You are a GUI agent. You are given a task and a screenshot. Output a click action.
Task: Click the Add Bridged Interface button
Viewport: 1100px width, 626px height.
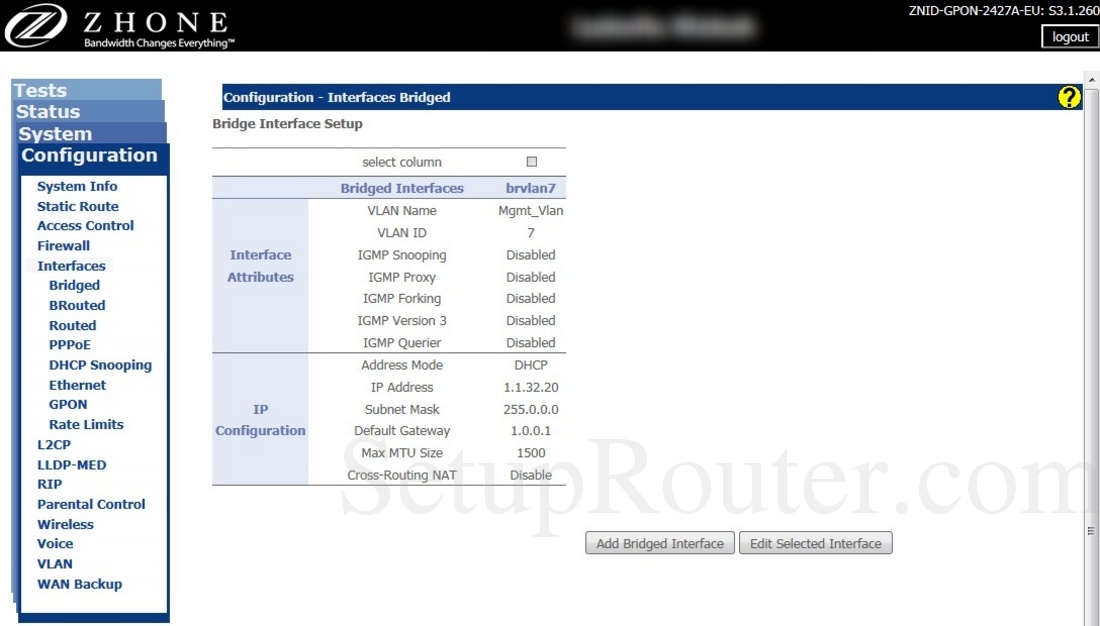659,543
